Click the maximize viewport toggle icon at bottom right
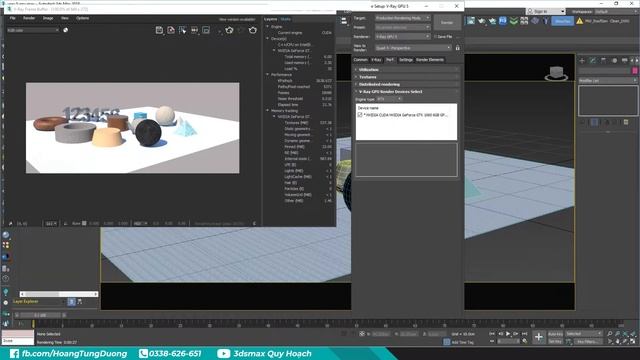 (x=633, y=341)
